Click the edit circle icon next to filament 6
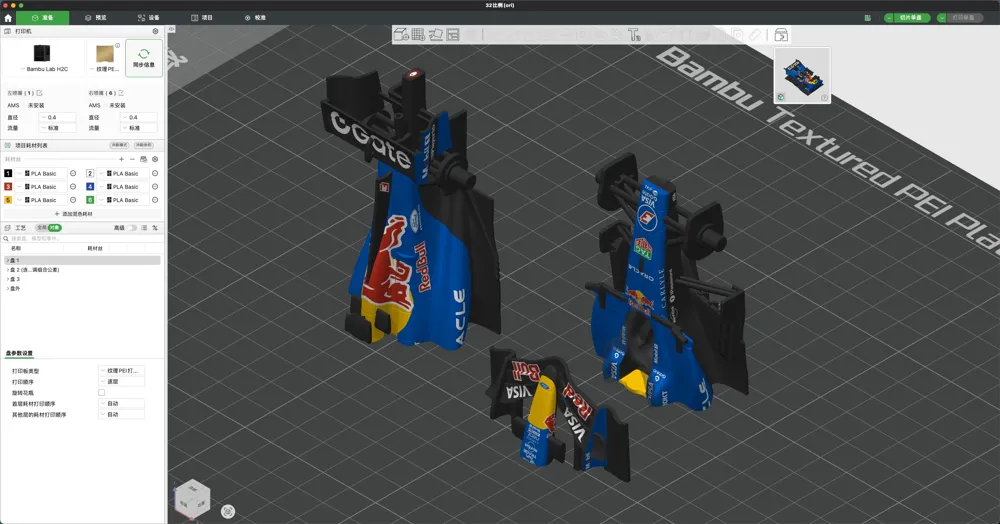This screenshot has width=1000, height=524. (155, 200)
